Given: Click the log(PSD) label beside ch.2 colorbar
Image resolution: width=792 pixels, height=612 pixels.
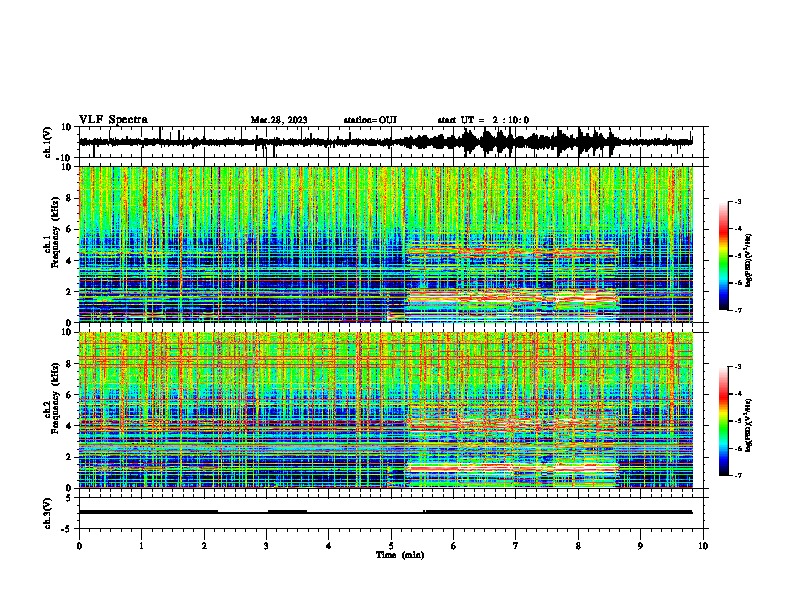Looking at the screenshot, I should (x=749, y=426).
